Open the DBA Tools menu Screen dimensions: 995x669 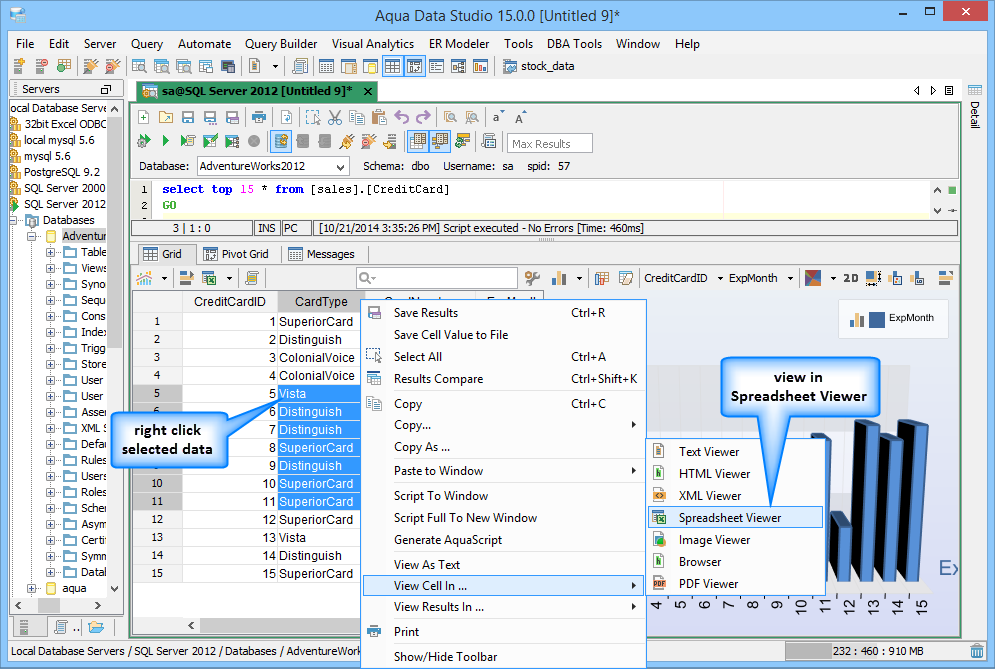[x=574, y=44]
